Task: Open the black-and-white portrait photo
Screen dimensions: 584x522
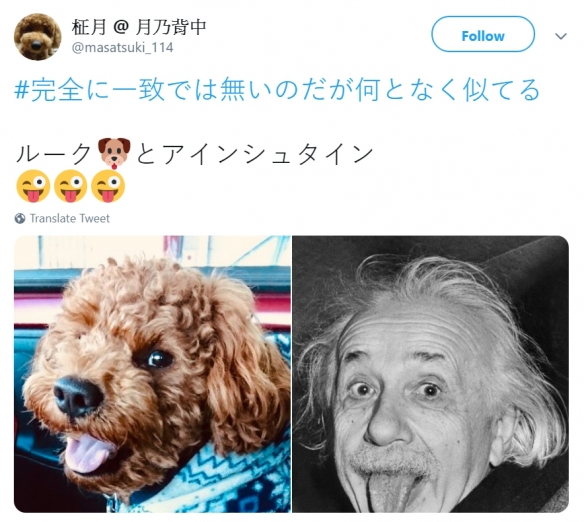Action: [431, 374]
